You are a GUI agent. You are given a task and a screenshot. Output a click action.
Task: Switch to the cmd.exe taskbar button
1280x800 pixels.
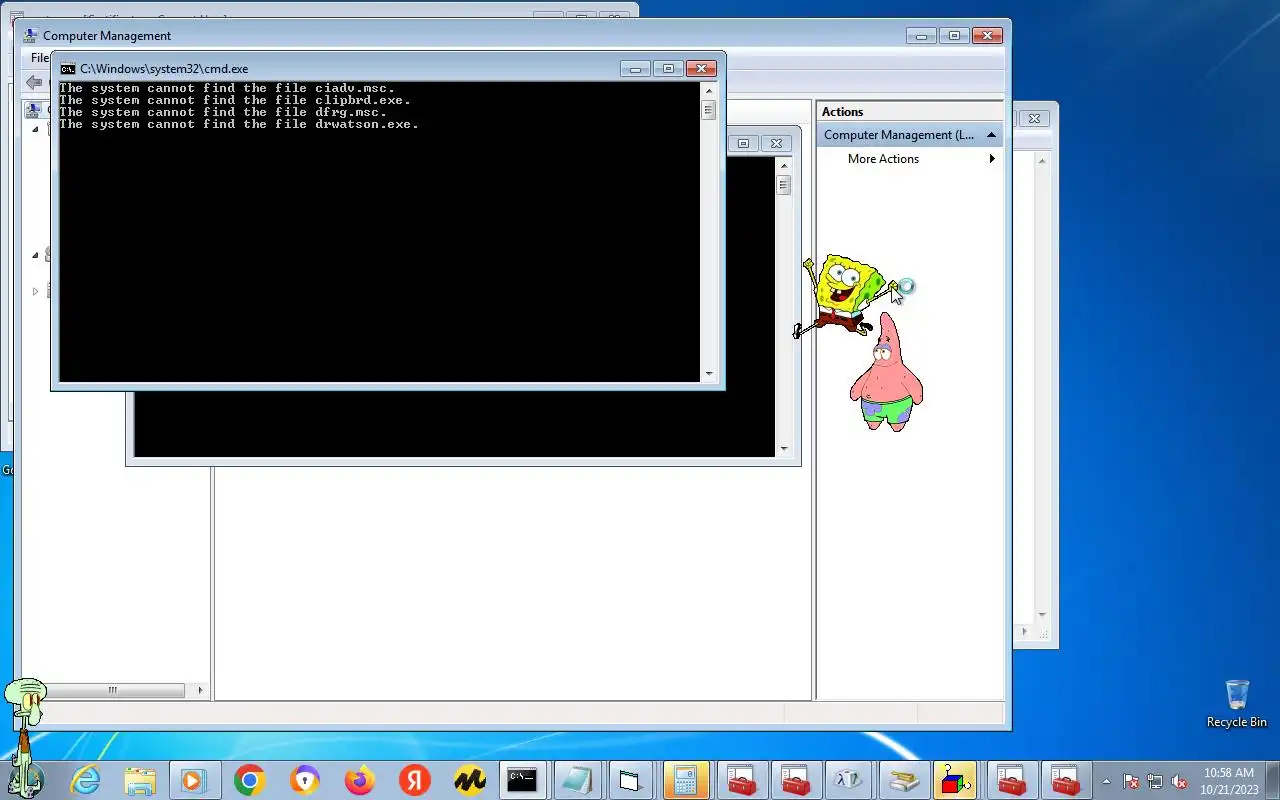[x=522, y=780]
